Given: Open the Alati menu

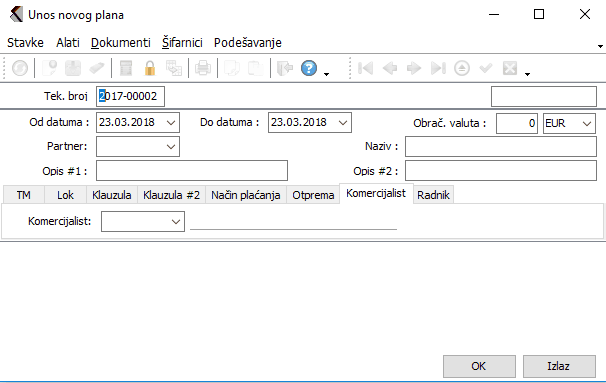Looking at the screenshot, I should 68,43.
